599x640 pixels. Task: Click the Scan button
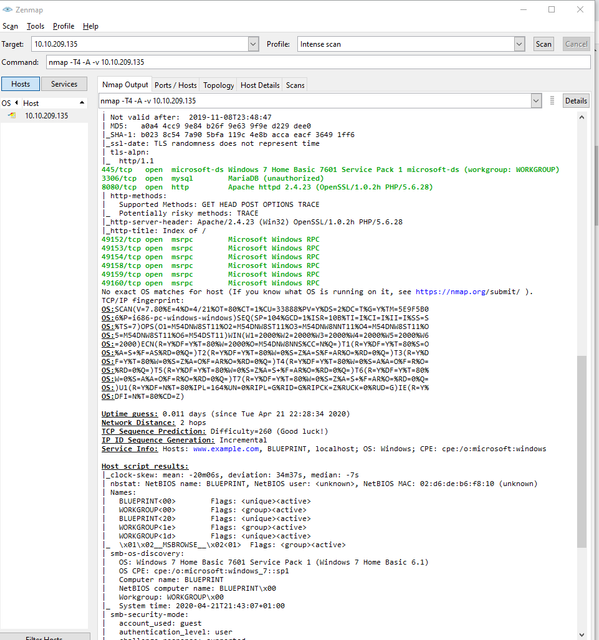point(544,44)
